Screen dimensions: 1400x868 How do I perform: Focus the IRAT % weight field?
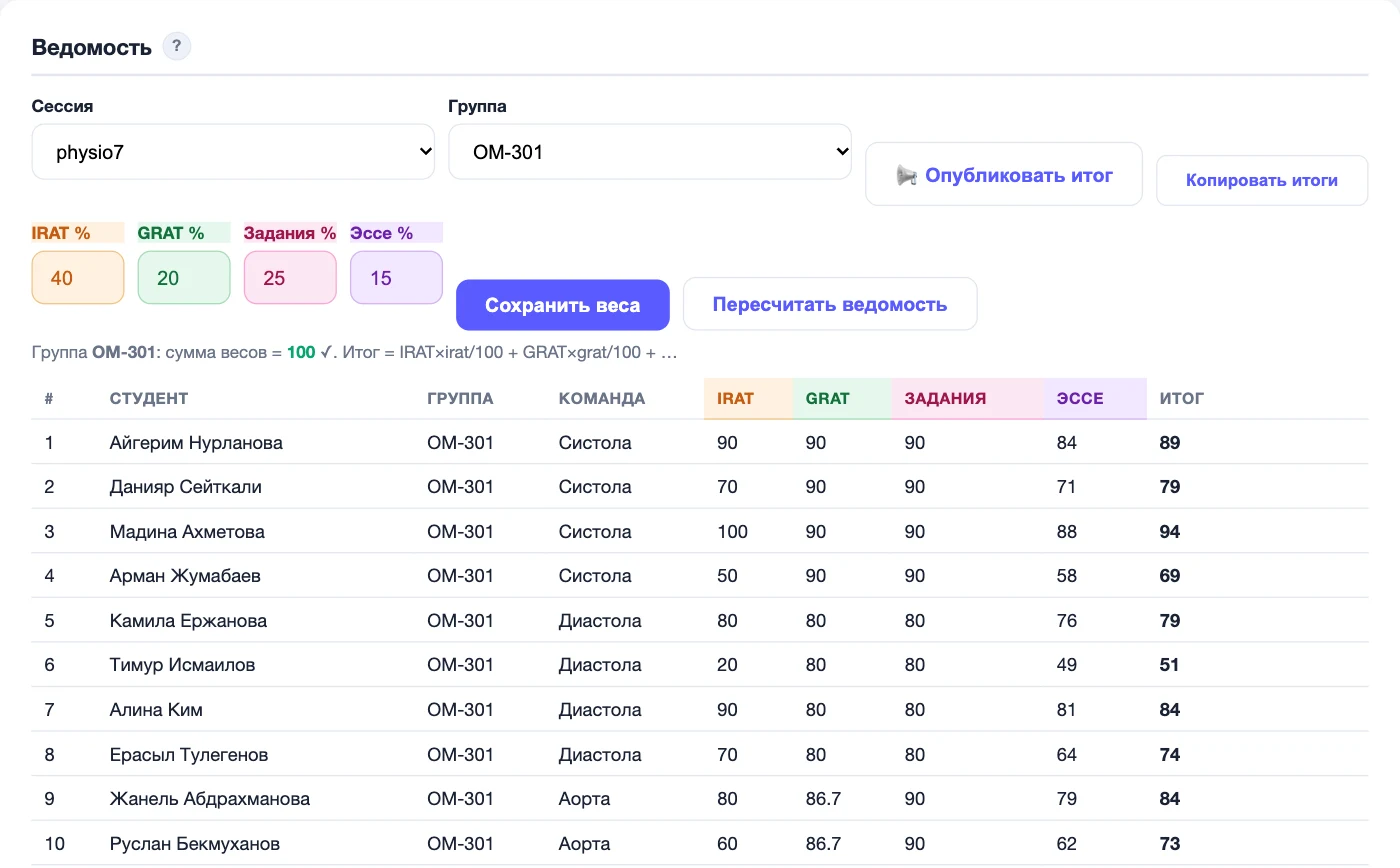pyautogui.click(x=78, y=278)
